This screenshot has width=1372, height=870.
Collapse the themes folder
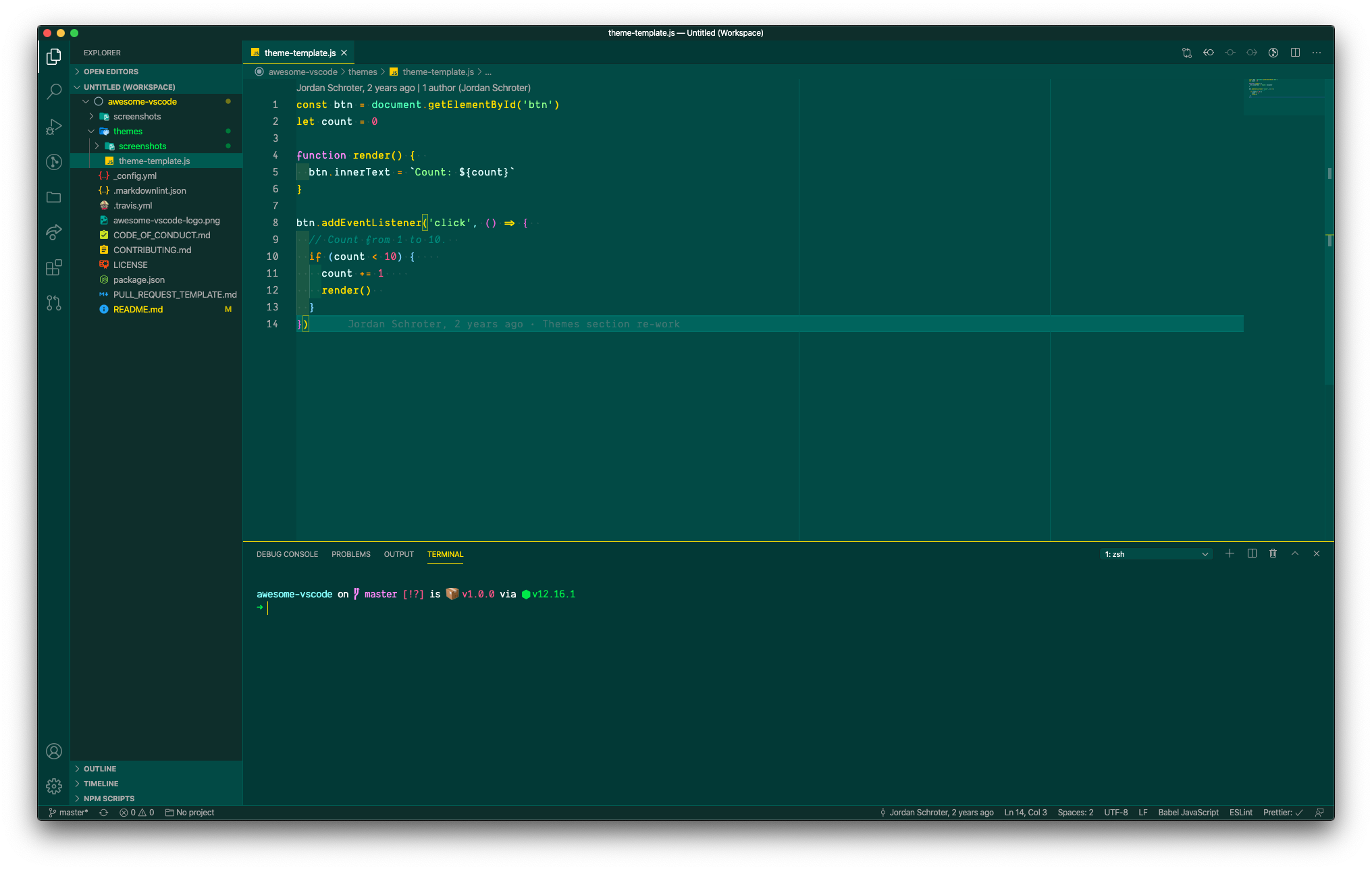pos(128,132)
